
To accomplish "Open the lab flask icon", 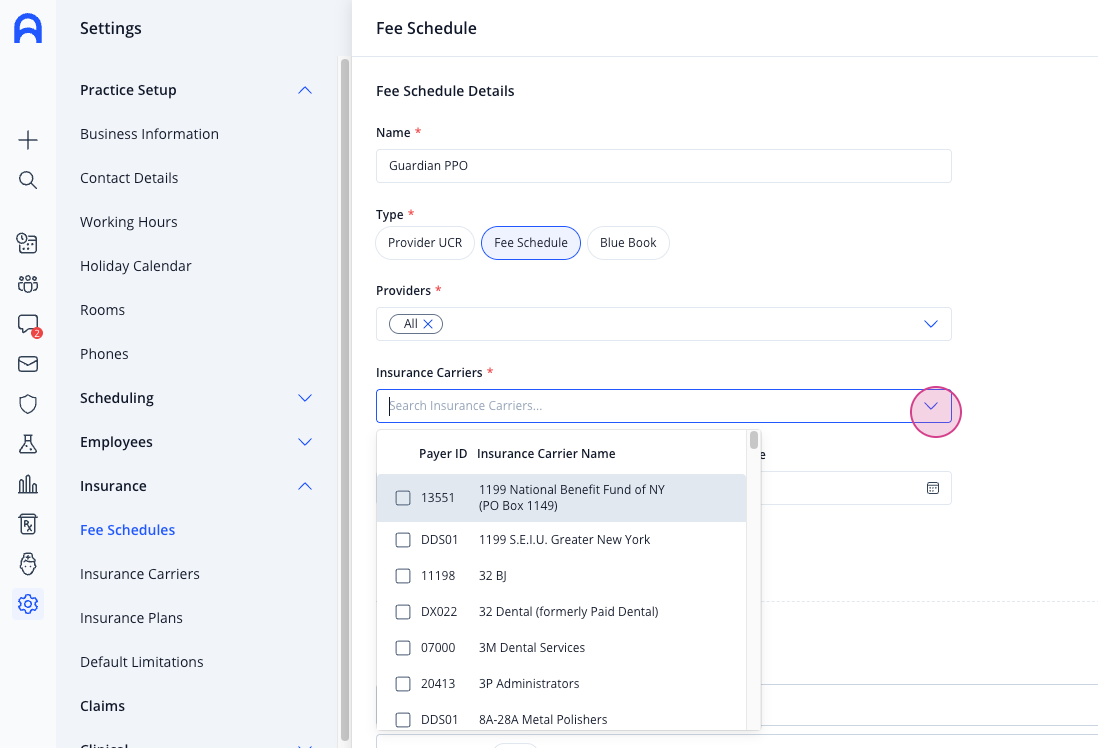I will [x=28, y=444].
